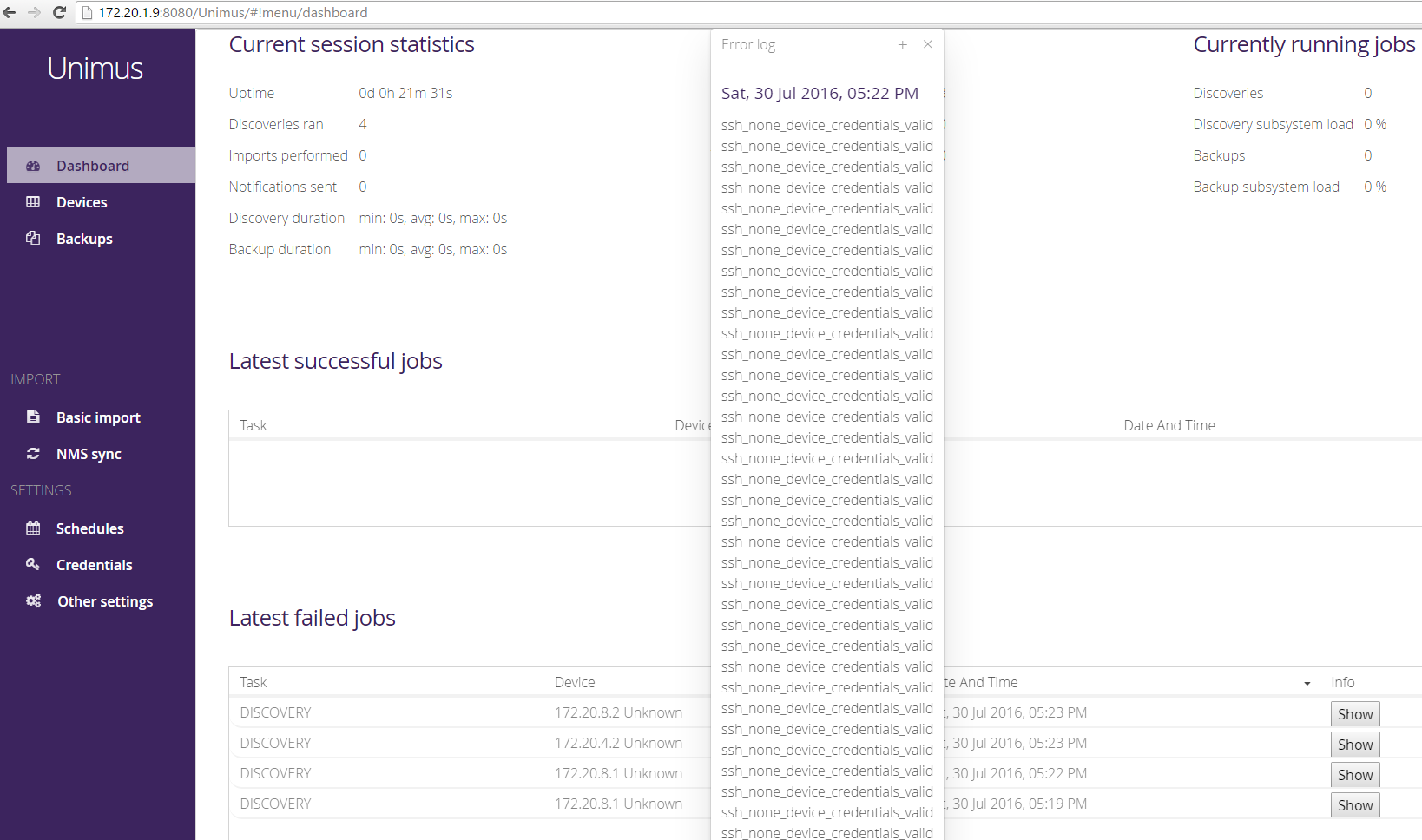Click the Basic import file icon
This screenshot has width=1422, height=840.
pos(33,417)
